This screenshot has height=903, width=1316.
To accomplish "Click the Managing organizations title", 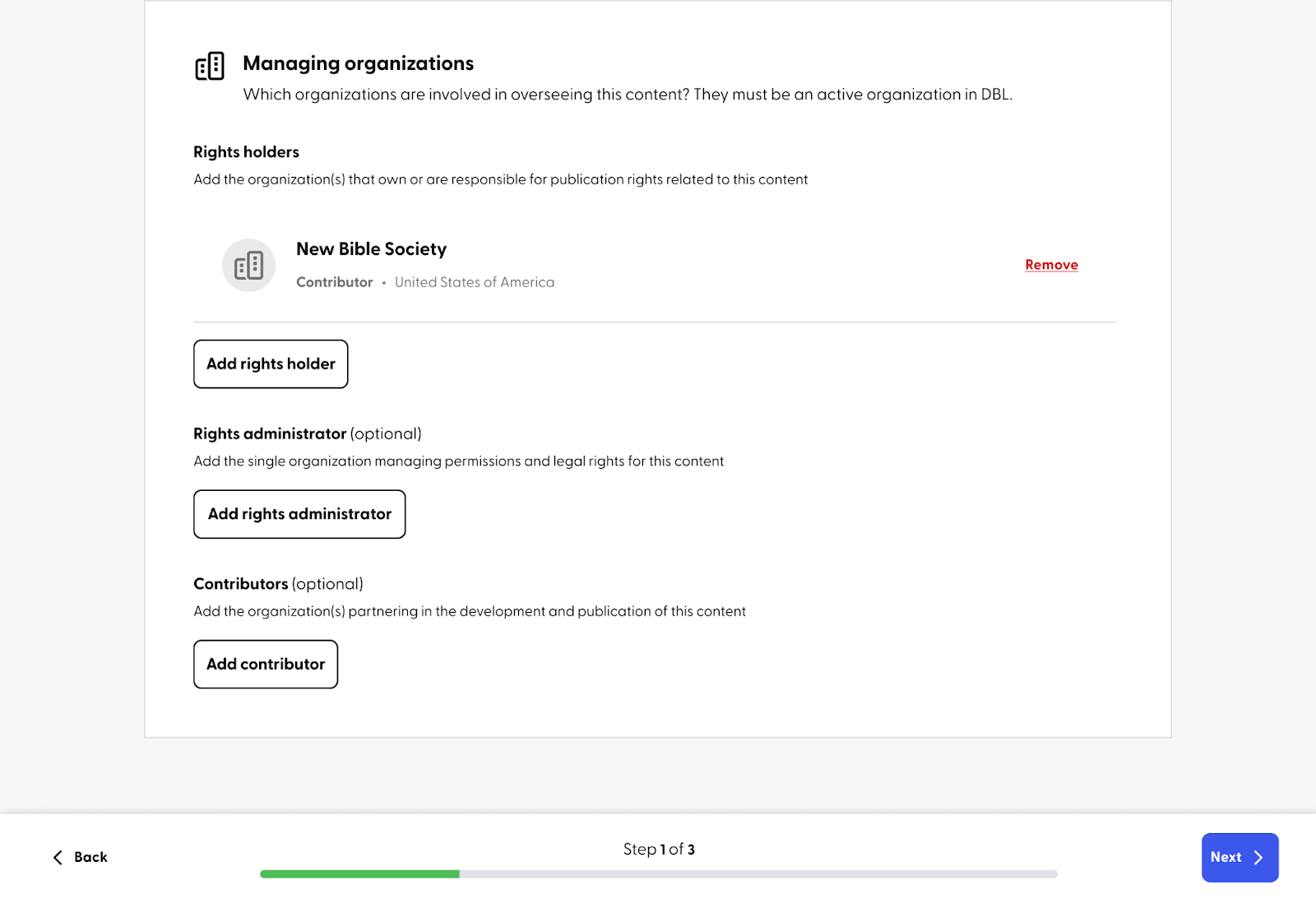I will point(358,63).
